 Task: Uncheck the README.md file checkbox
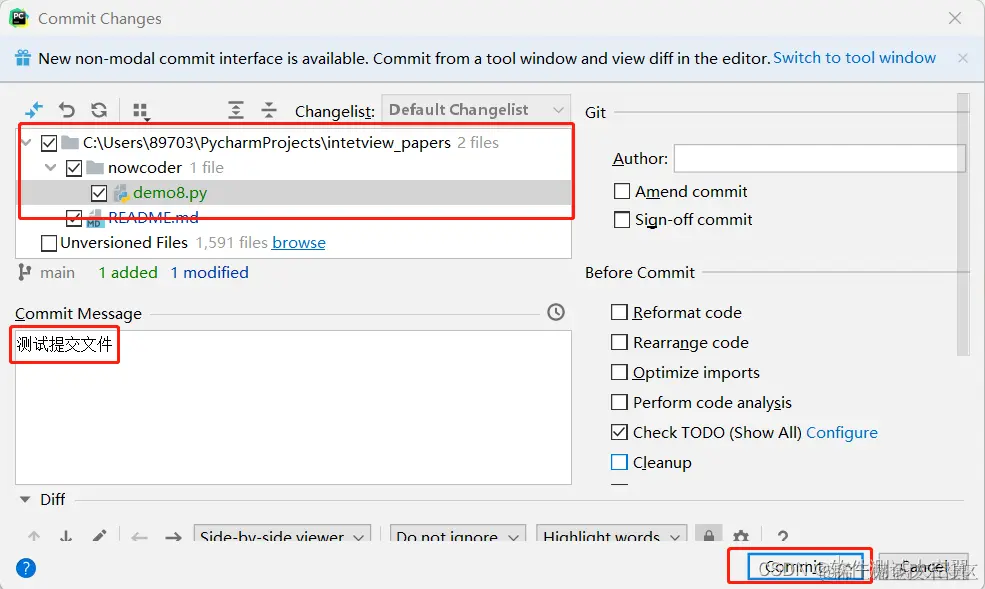tap(74, 218)
